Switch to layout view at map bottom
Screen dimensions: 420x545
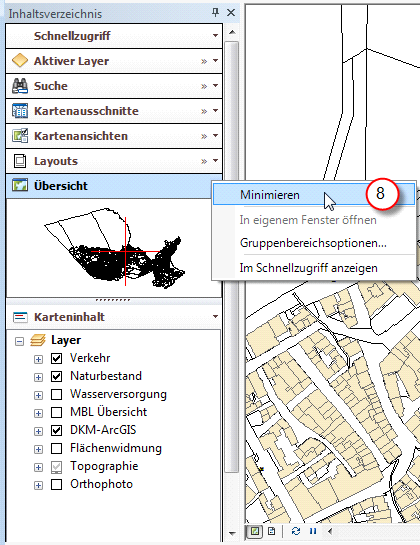[272, 531]
